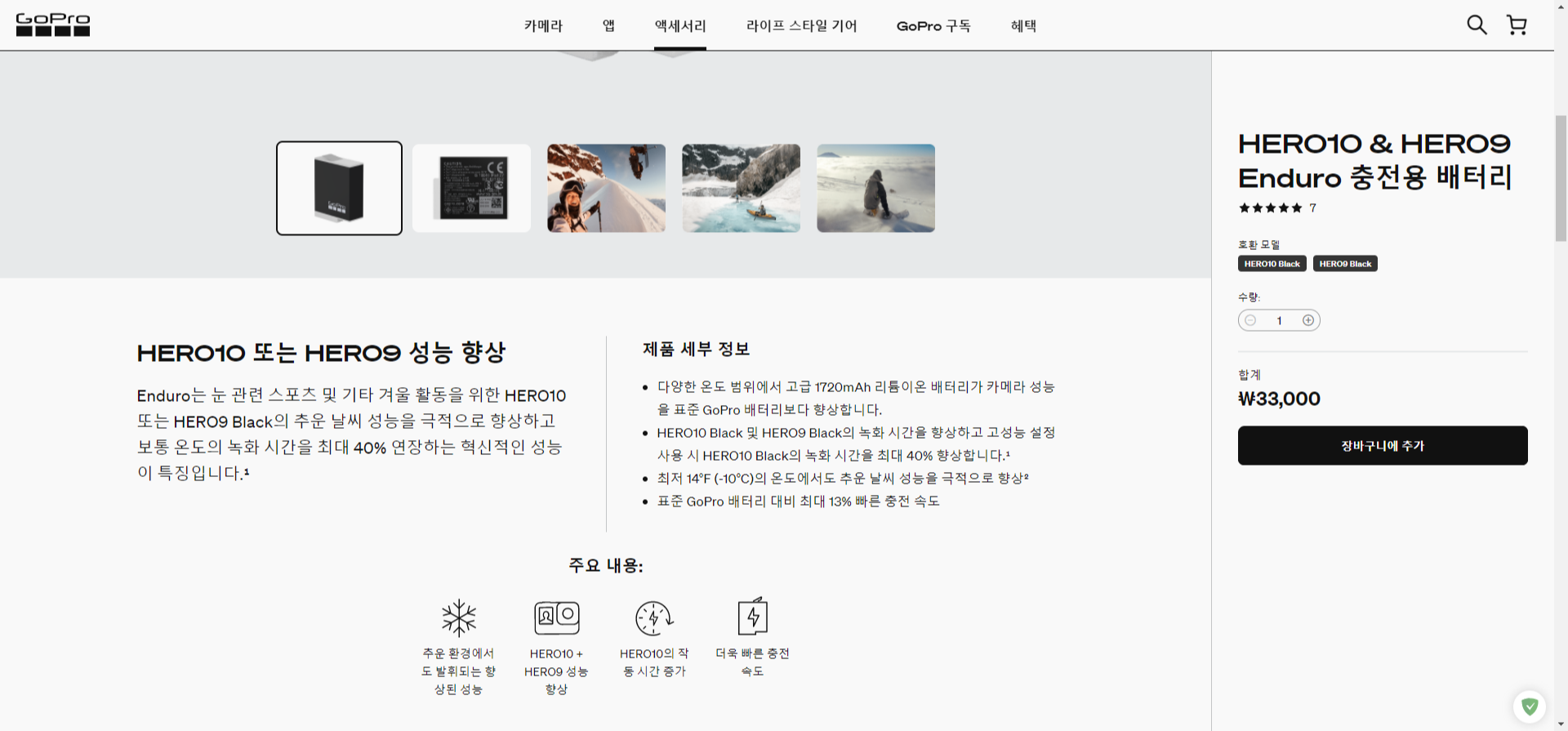Click the 추운 환경에서도 발휘되는 caption
The width and height of the screenshot is (1568, 731).
click(x=458, y=671)
